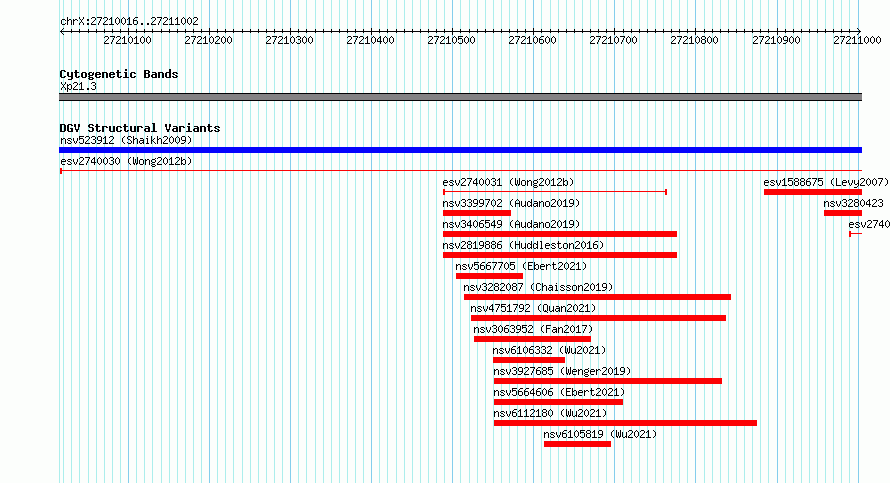Click ruler position 27210600
The height and width of the screenshot is (483, 890).
[x=532, y=40]
